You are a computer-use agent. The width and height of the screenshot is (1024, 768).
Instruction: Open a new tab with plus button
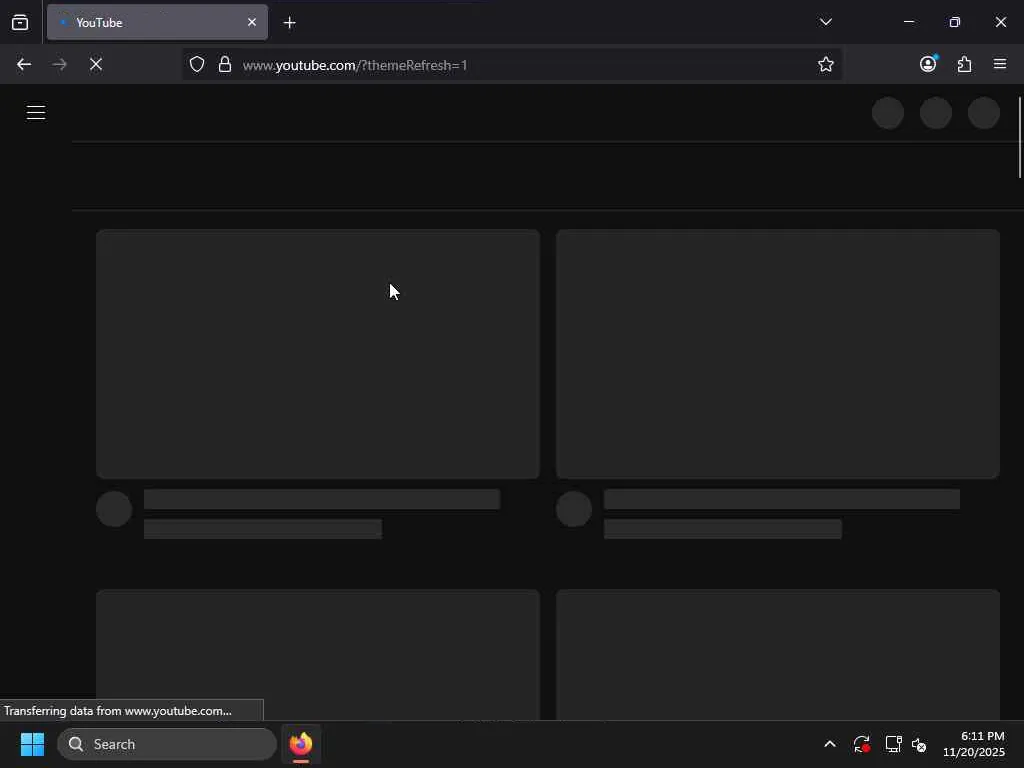[289, 23]
